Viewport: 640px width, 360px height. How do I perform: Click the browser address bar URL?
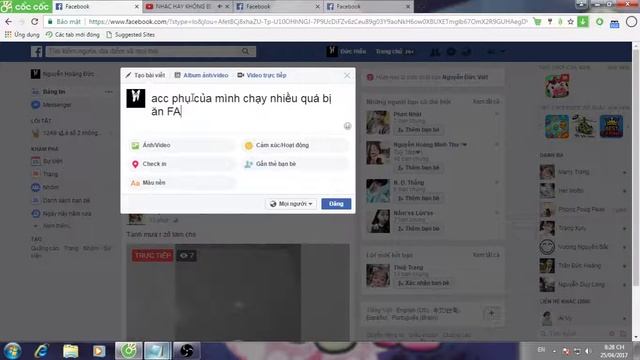pos(308,22)
